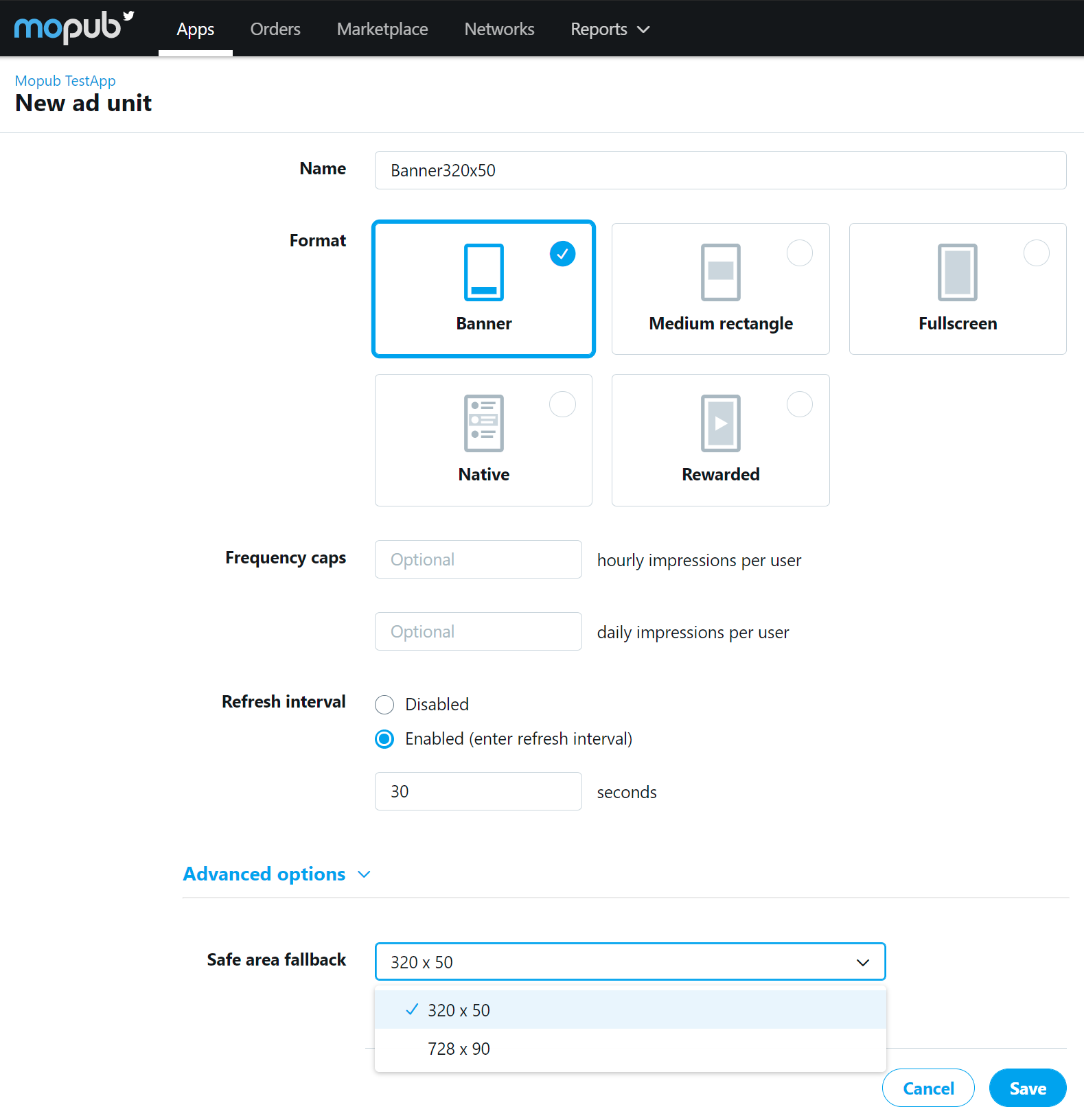The height and width of the screenshot is (1120, 1084).
Task: Focus the daily impressions cap field
Action: 478,631
